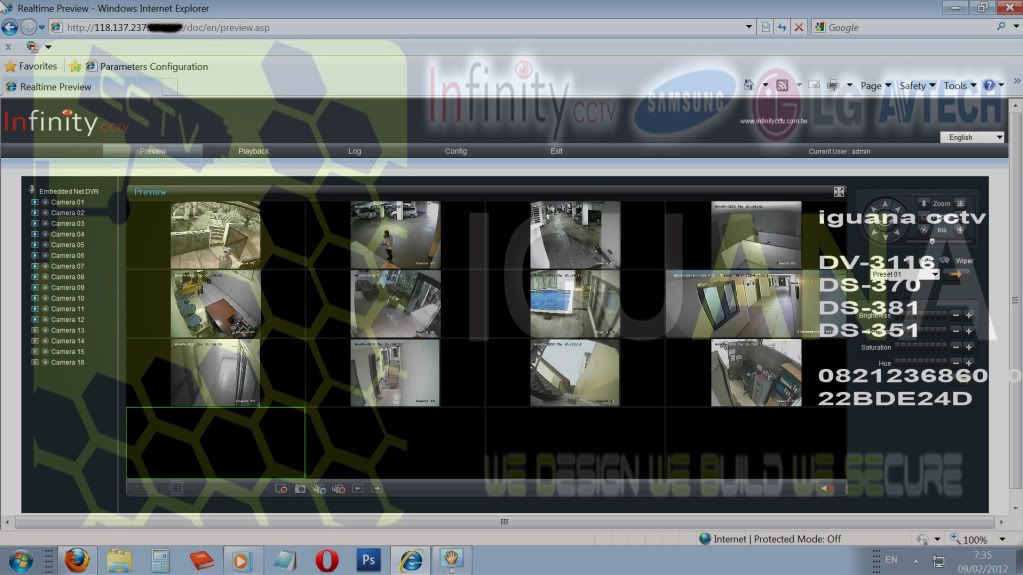Open Photoshop from the taskbar
Image resolution: width=1023 pixels, height=575 pixels.
point(369,559)
